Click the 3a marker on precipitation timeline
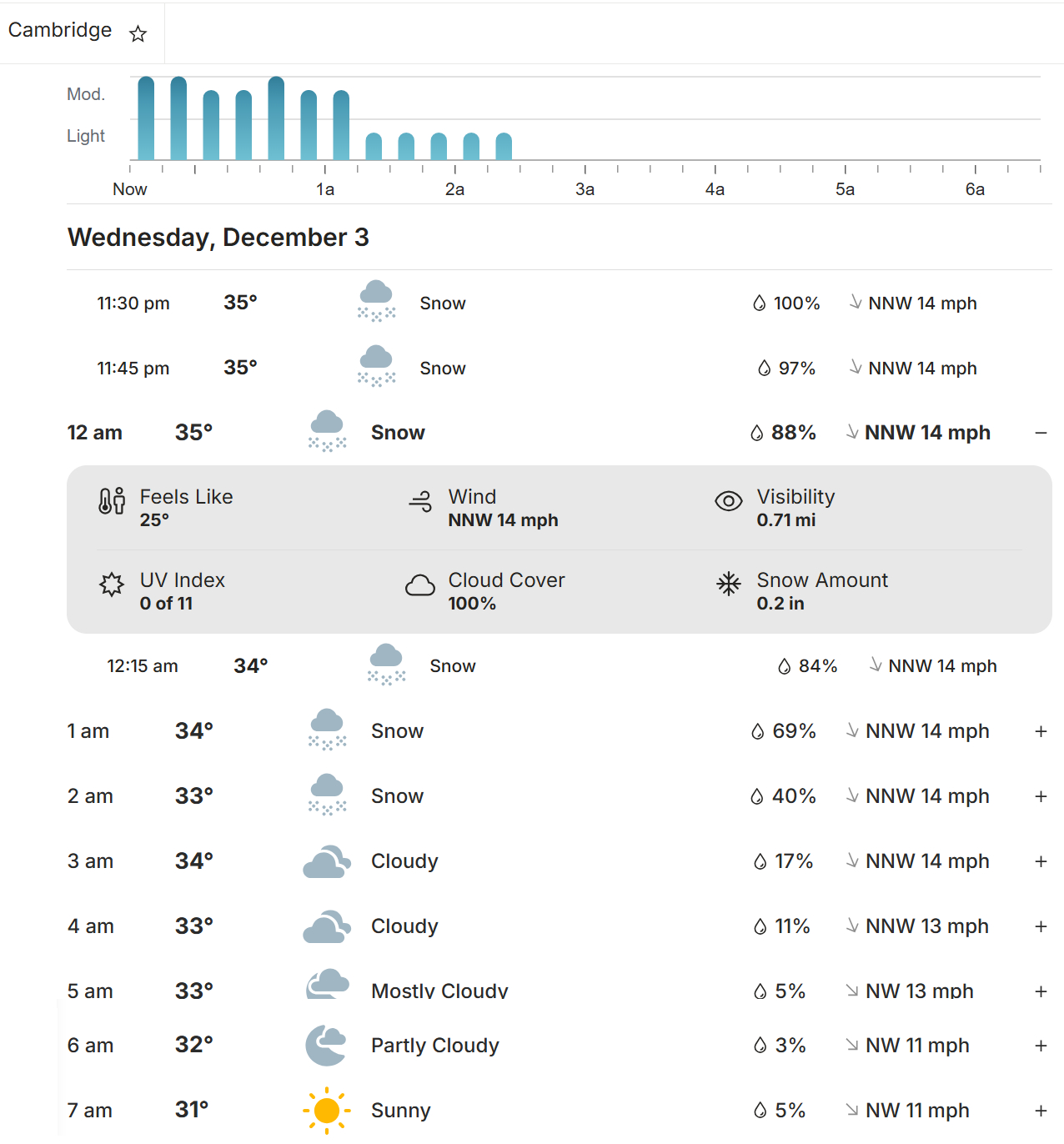 point(585,189)
